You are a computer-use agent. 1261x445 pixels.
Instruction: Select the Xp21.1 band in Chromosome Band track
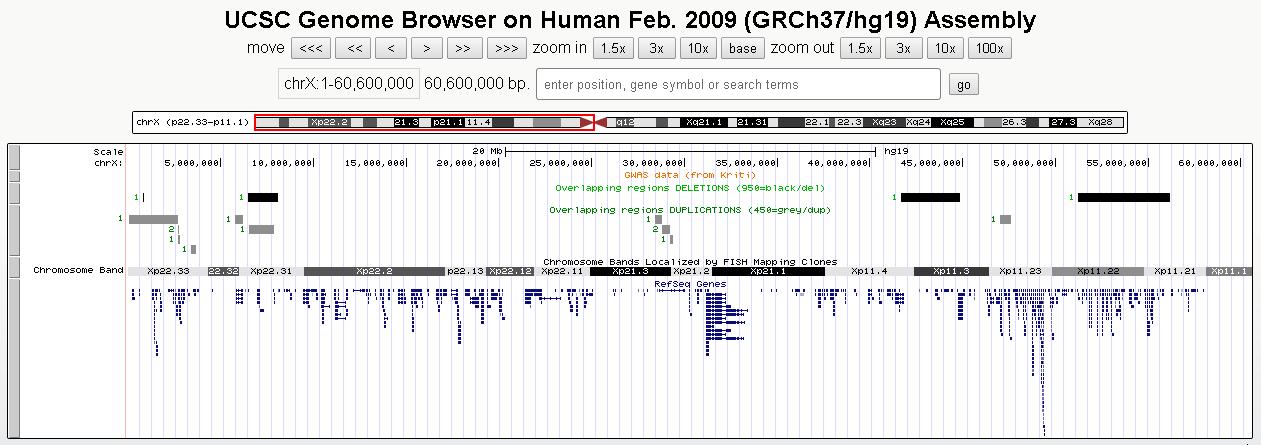[x=768, y=271]
